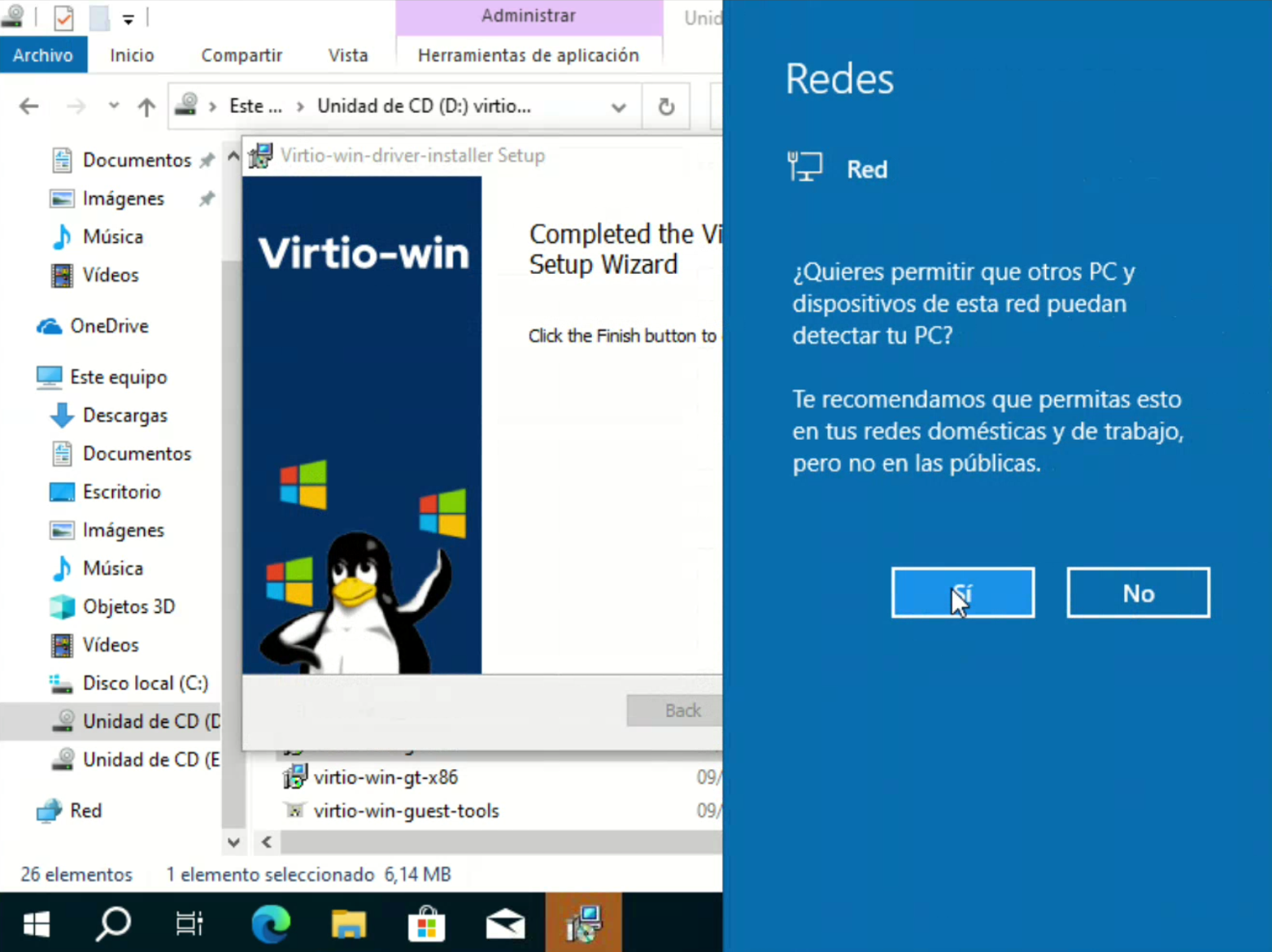The height and width of the screenshot is (952, 1272).
Task: Open Microsoft Store from taskbar
Action: pos(427,924)
